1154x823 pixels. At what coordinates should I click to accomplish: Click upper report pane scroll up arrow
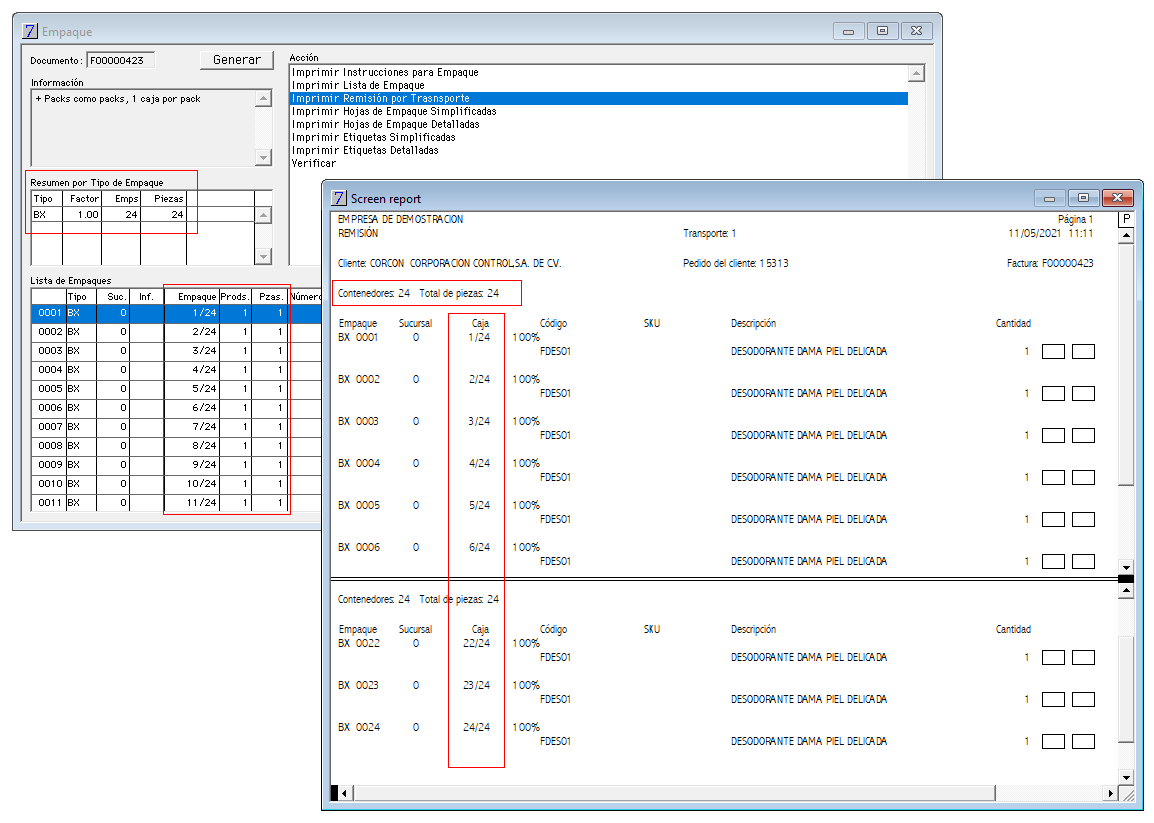[x=1126, y=236]
